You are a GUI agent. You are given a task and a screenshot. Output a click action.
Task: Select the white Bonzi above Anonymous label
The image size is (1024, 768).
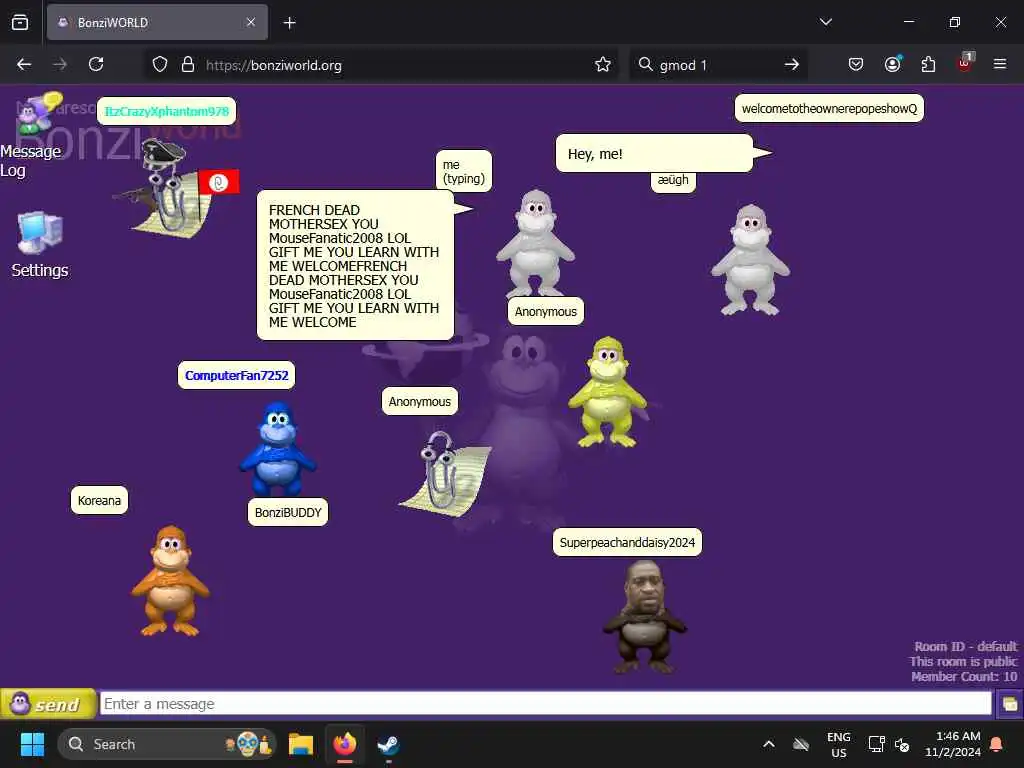[x=536, y=244]
